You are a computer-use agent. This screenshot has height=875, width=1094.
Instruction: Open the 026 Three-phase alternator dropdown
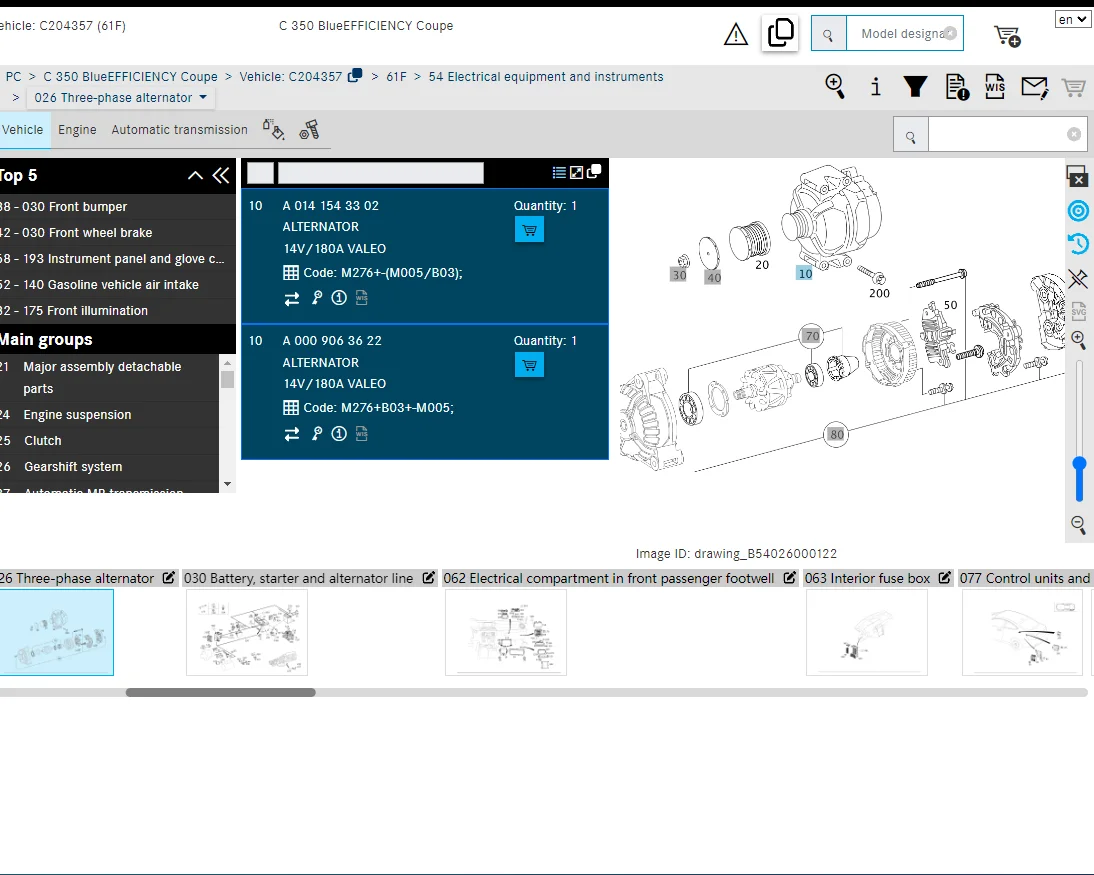(121, 98)
